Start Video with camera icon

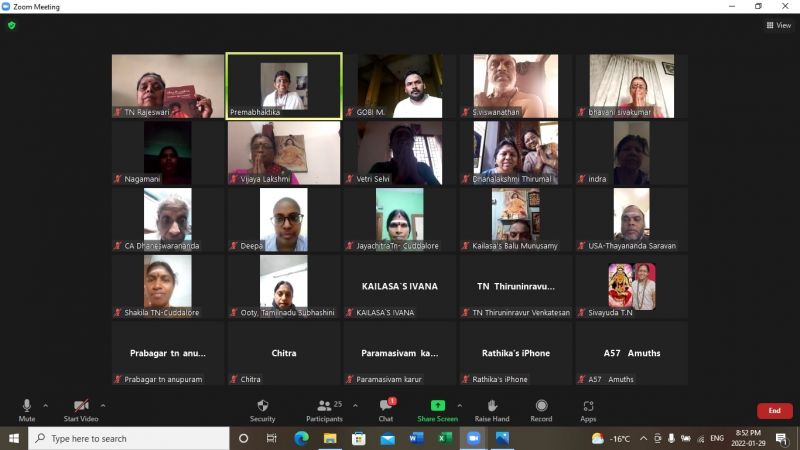[81, 406]
